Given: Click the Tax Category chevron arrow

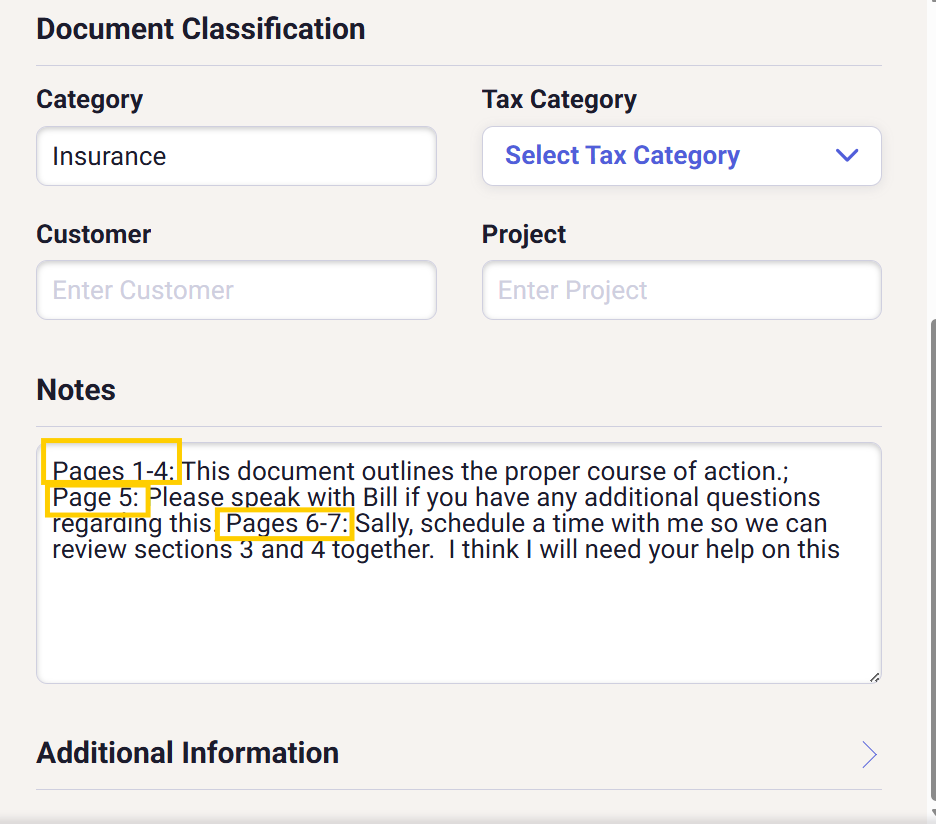Looking at the screenshot, I should coord(847,156).
